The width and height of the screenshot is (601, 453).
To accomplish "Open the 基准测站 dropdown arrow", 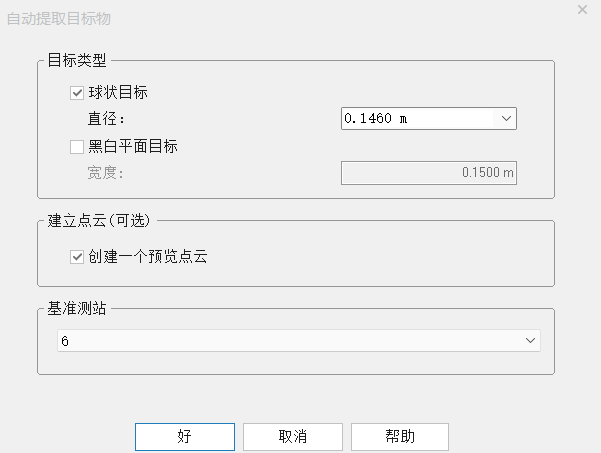I will point(530,340).
